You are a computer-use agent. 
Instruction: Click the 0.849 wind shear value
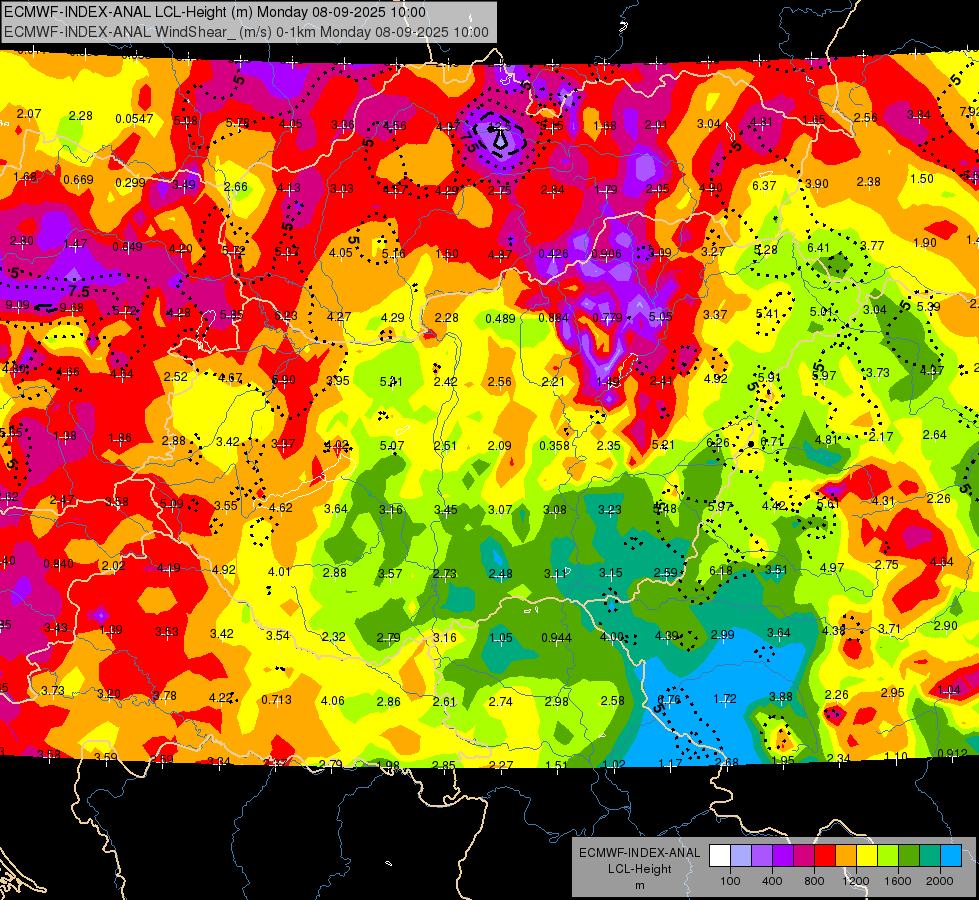coord(127,247)
